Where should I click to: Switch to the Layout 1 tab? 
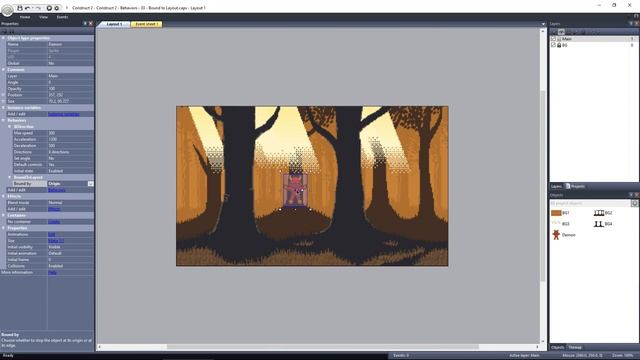(114, 24)
